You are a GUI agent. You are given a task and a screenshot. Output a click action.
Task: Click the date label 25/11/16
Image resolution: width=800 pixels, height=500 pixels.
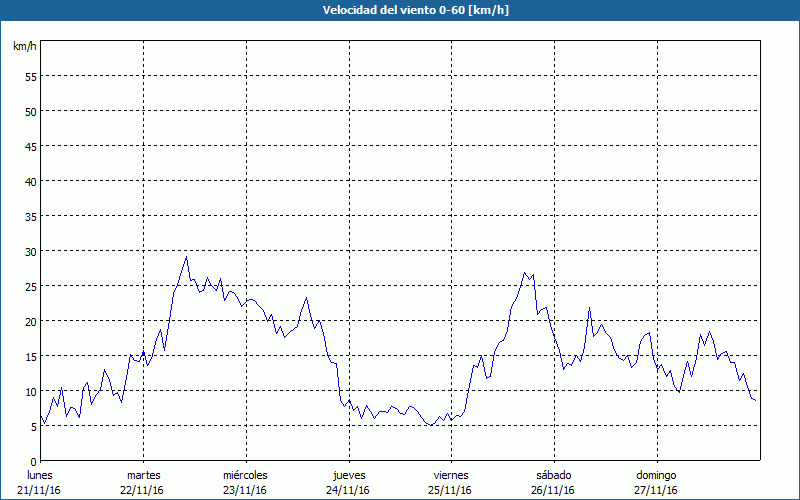(x=450, y=490)
